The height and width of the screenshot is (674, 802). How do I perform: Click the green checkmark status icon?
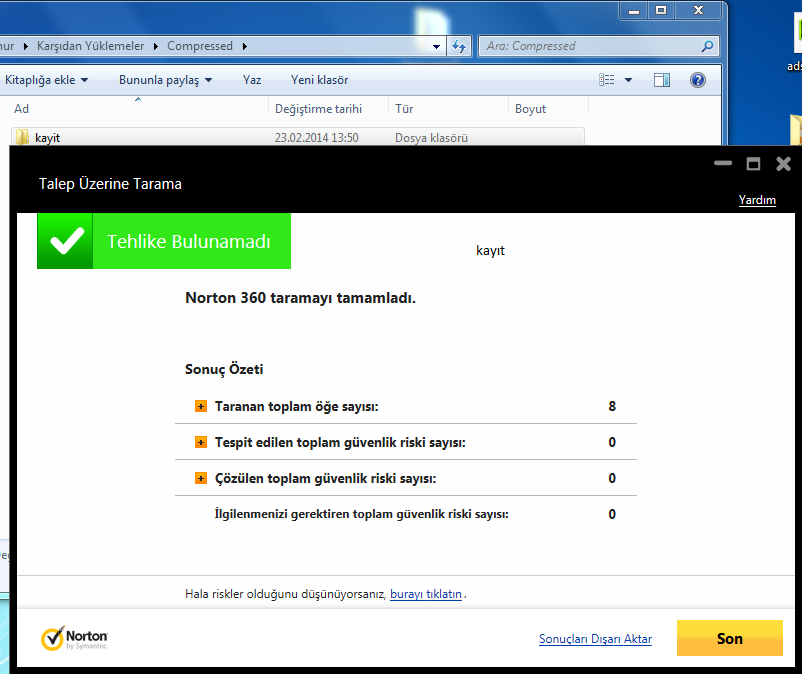coord(65,241)
